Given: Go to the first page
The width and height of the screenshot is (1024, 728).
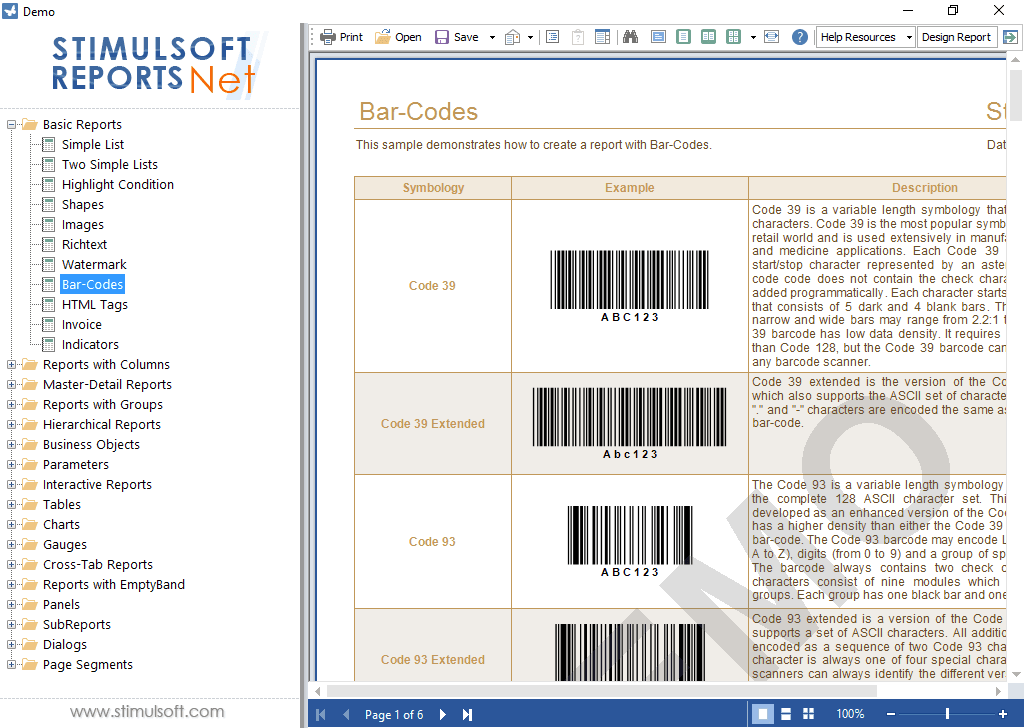Looking at the screenshot, I should pos(321,715).
